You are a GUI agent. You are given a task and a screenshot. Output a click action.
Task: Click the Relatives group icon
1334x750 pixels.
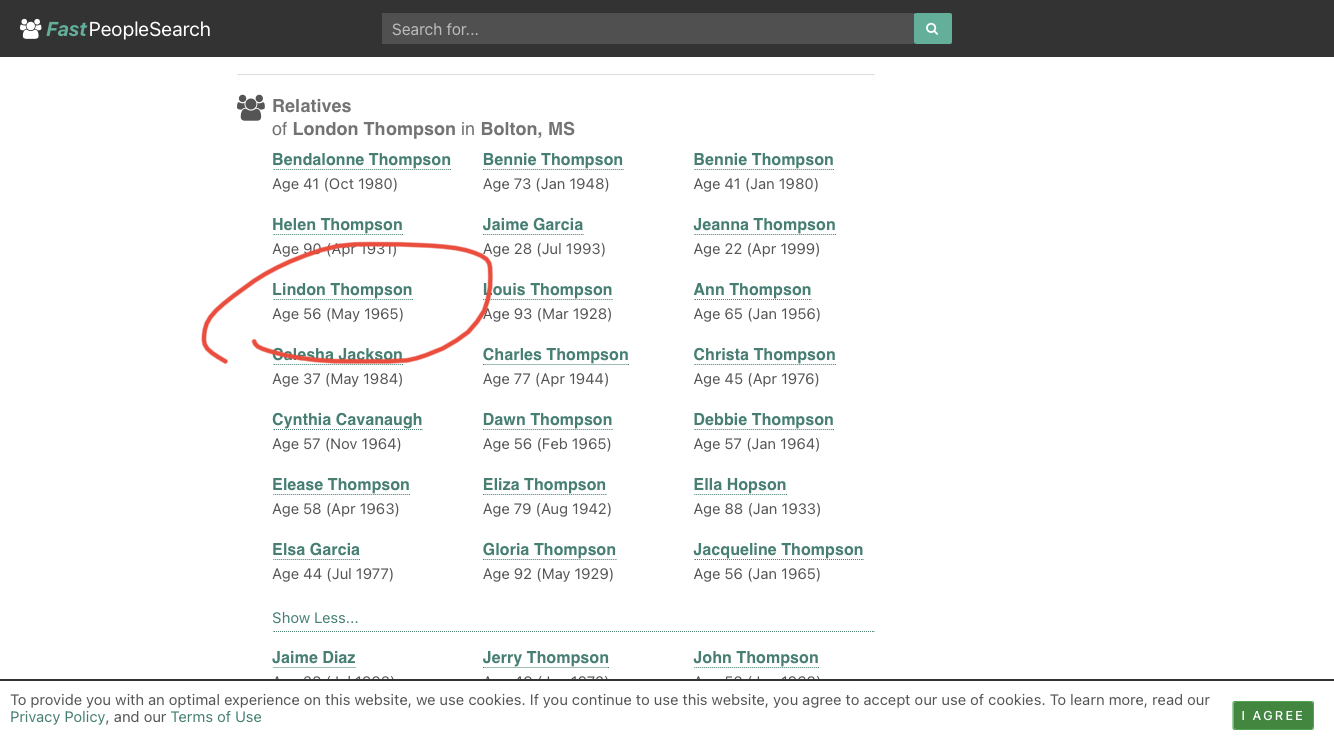pyautogui.click(x=251, y=107)
